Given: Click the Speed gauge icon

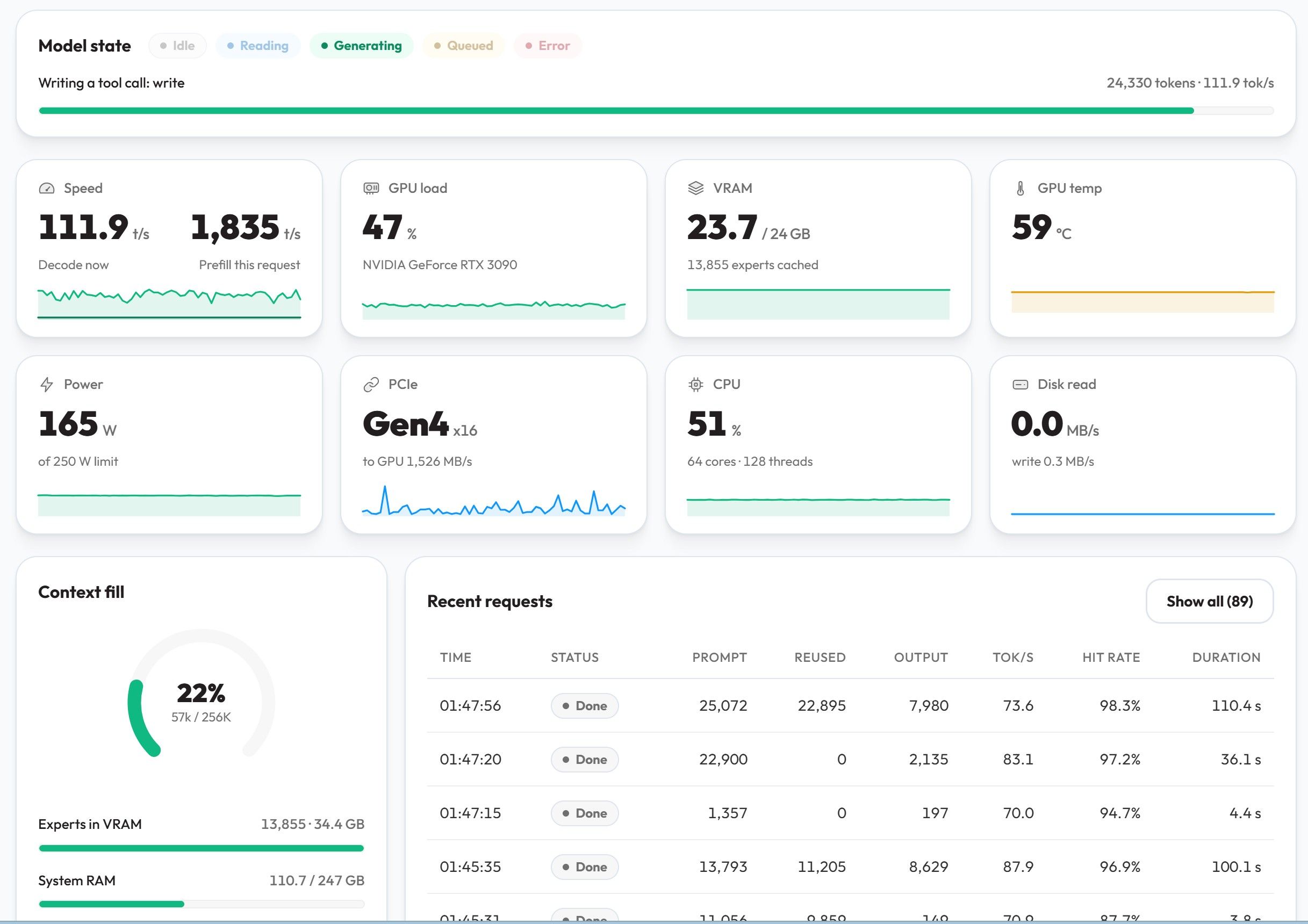Looking at the screenshot, I should point(47,188).
